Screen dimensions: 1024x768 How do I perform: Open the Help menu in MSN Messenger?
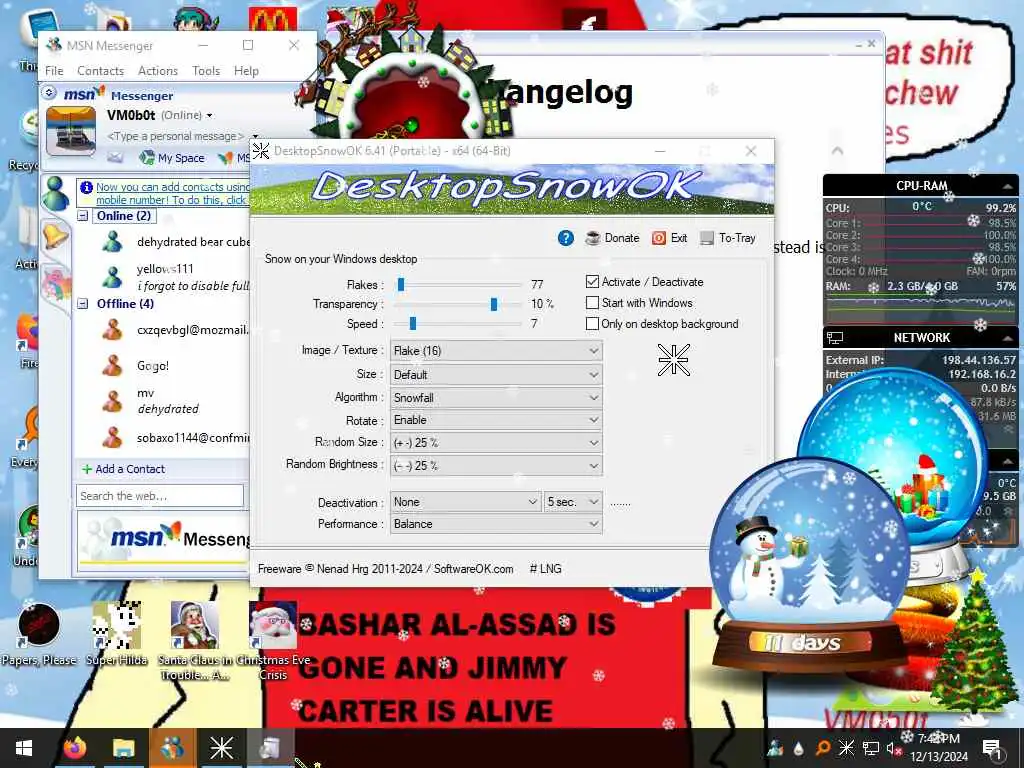pos(246,71)
